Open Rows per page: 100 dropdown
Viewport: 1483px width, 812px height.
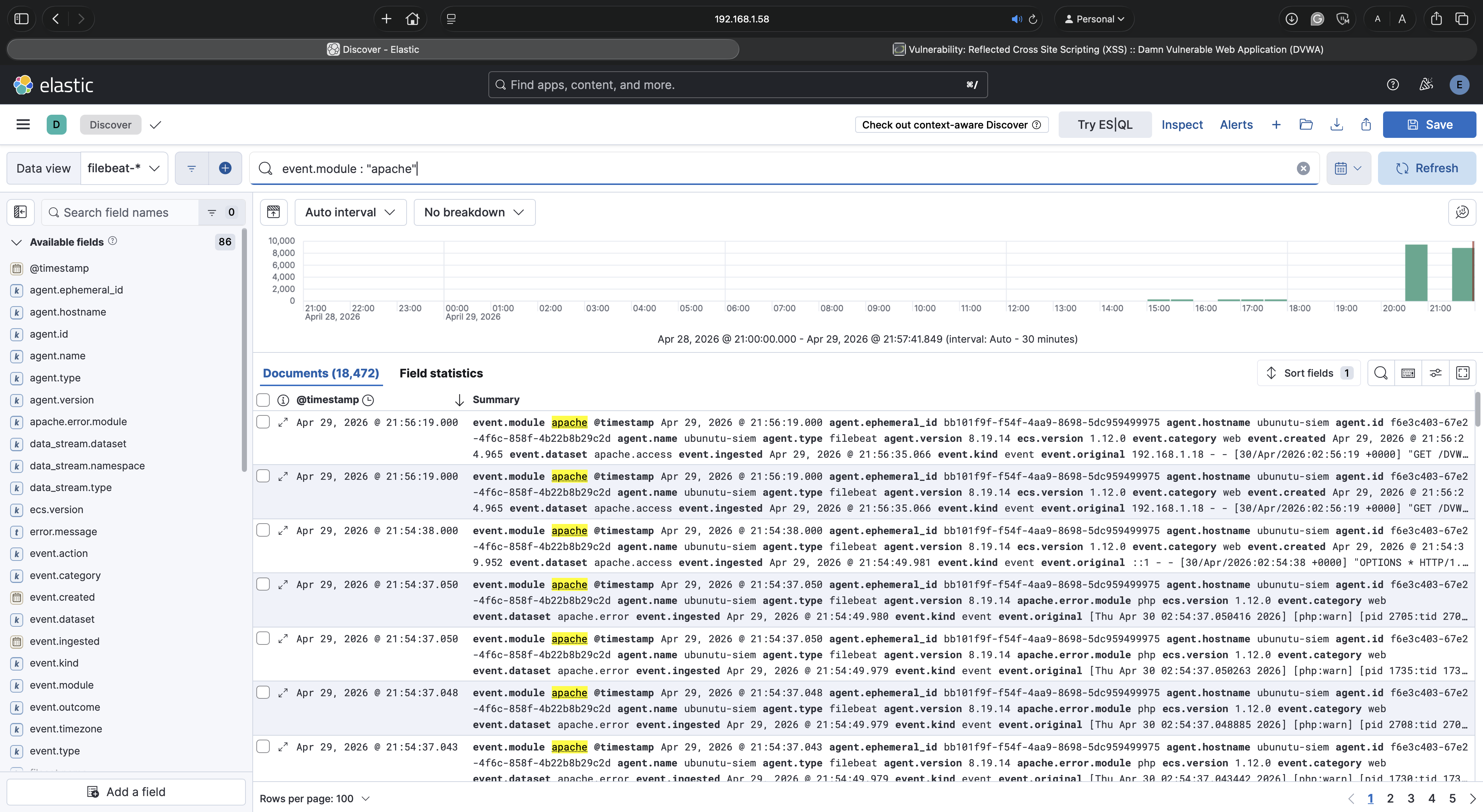[x=314, y=798]
